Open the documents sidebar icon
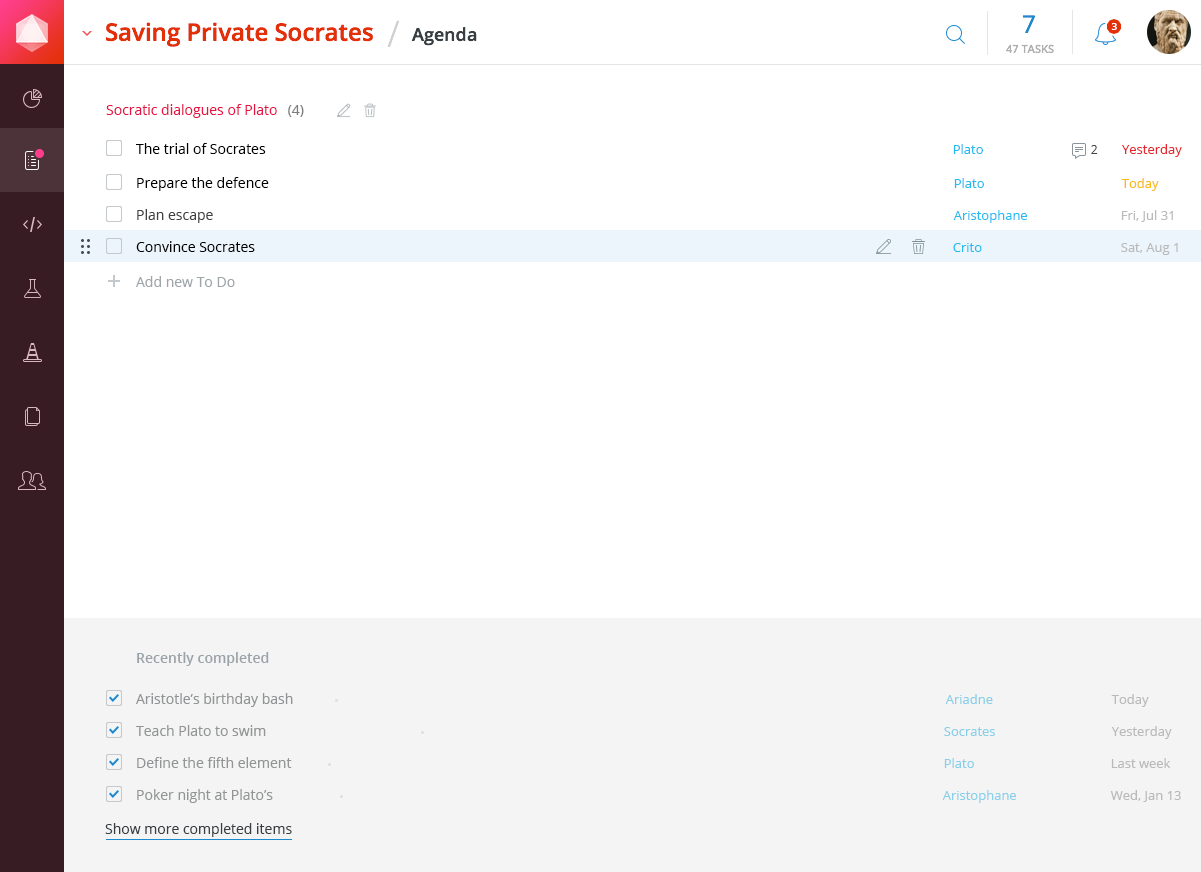Image resolution: width=1201 pixels, height=872 pixels. point(32,416)
